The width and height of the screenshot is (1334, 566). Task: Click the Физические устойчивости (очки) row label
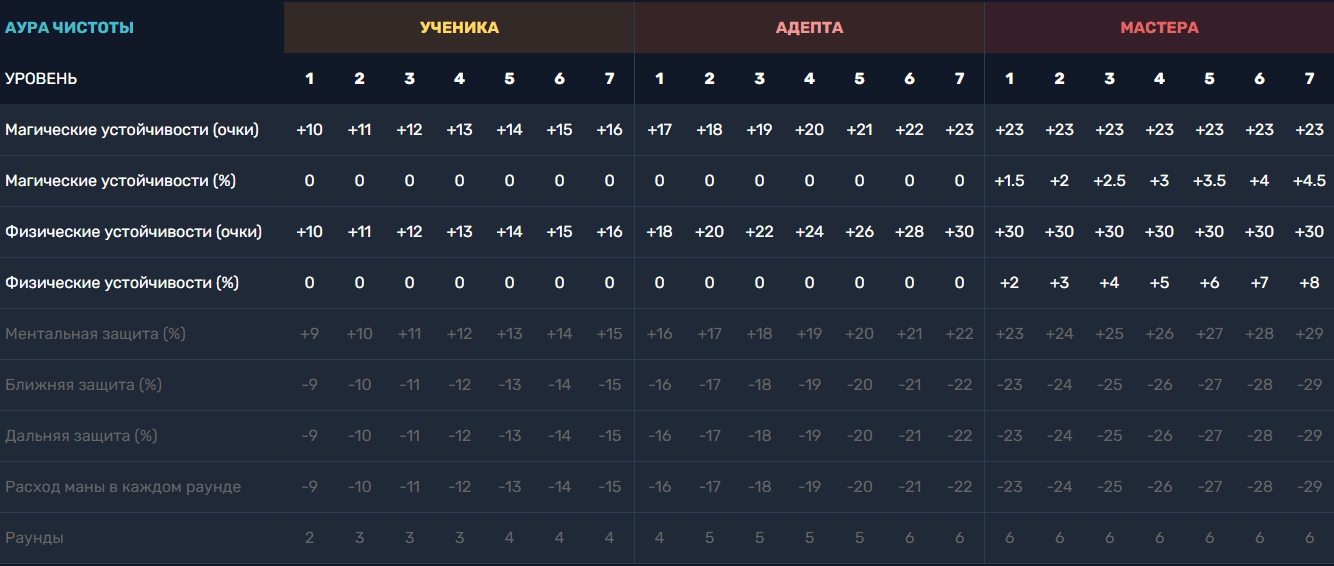(x=133, y=232)
